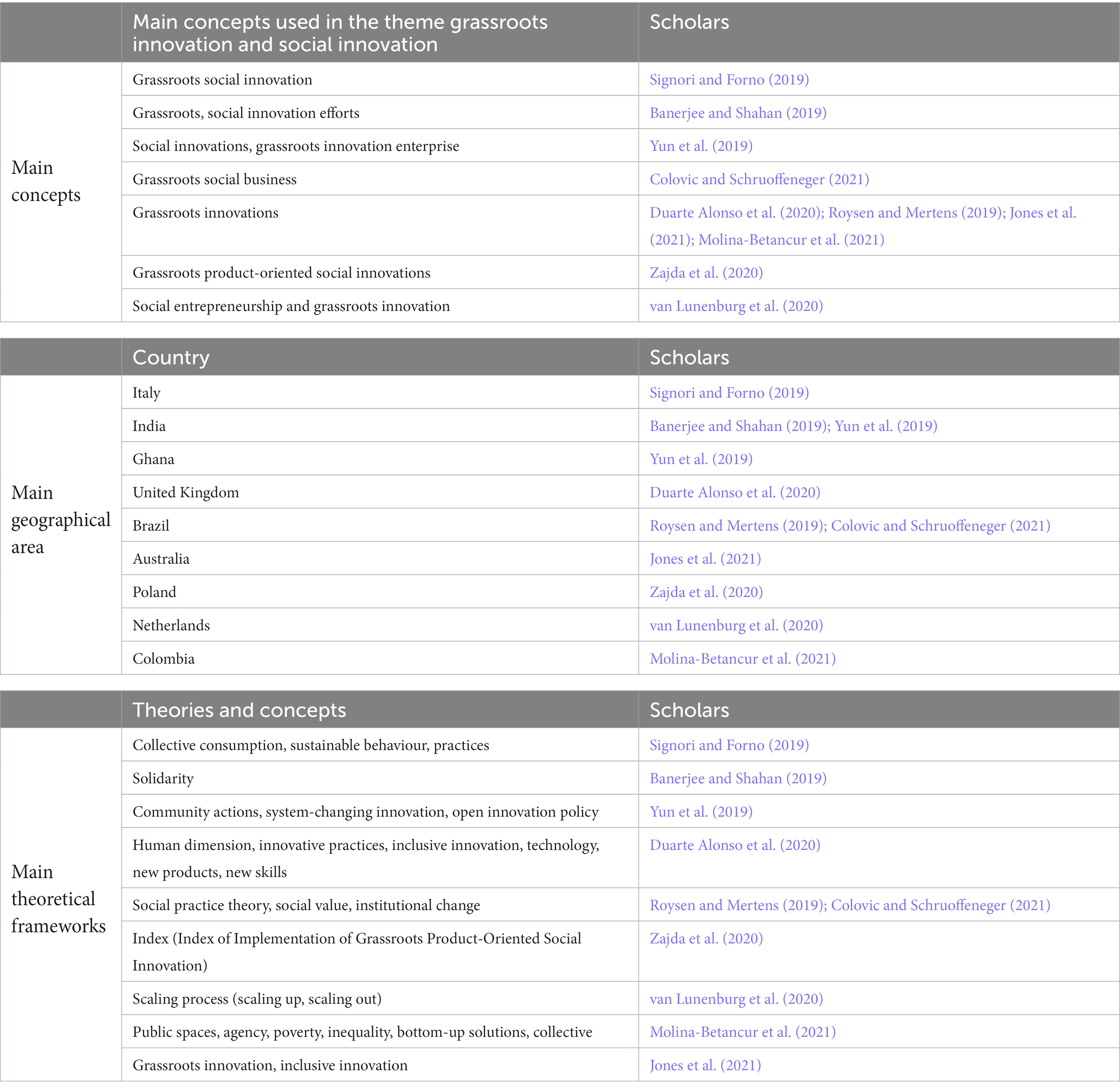
Task: Click Molina-Betancur et al. beside Public spaces row
Action: tap(742, 1032)
